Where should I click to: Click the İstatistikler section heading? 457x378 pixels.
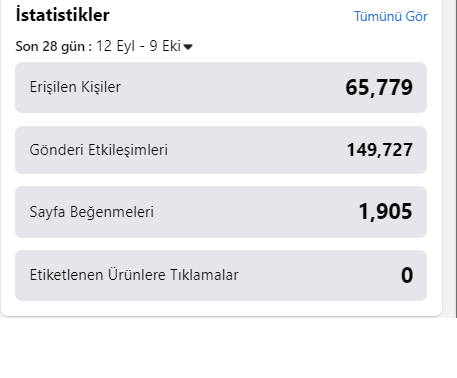[63, 15]
